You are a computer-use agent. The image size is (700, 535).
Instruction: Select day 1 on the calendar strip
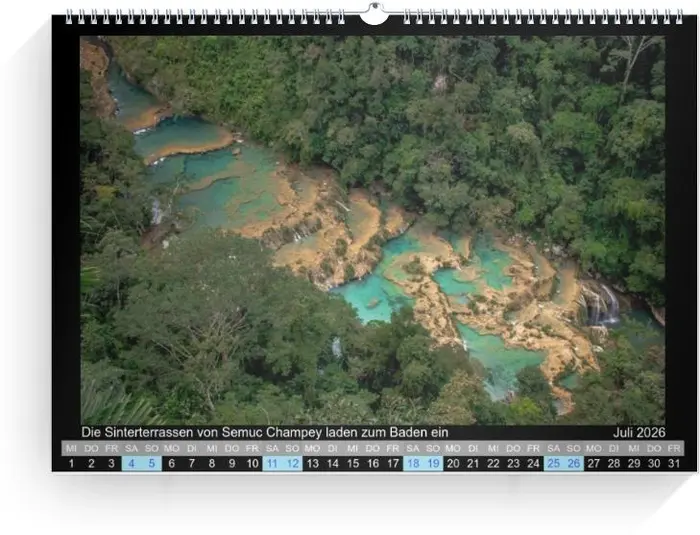pyautogui.click(x=71, y=463)
